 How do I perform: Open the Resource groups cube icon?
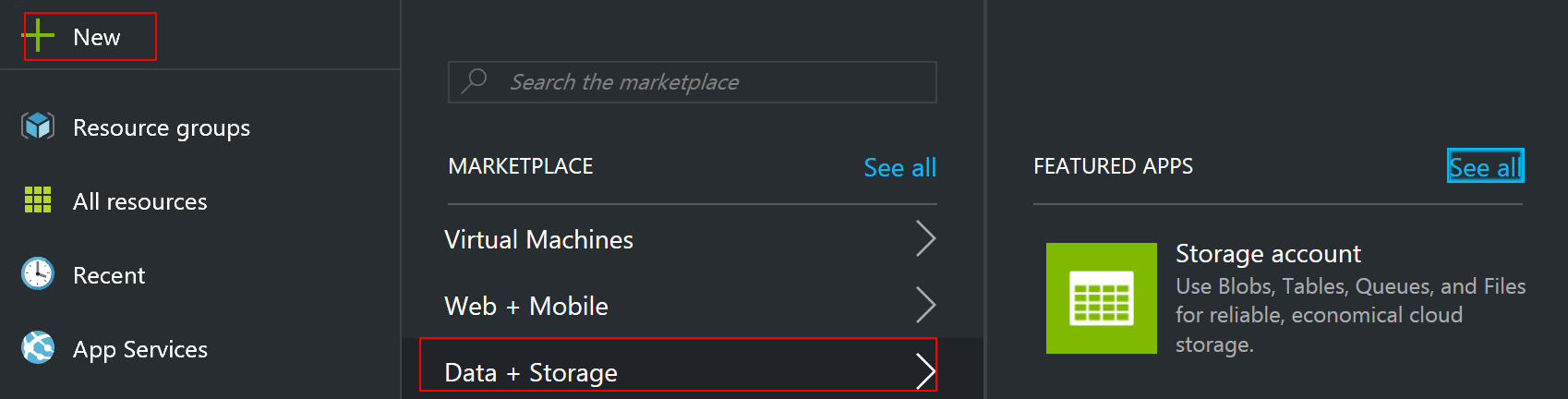pyautogui.click(x=38, y=126)
